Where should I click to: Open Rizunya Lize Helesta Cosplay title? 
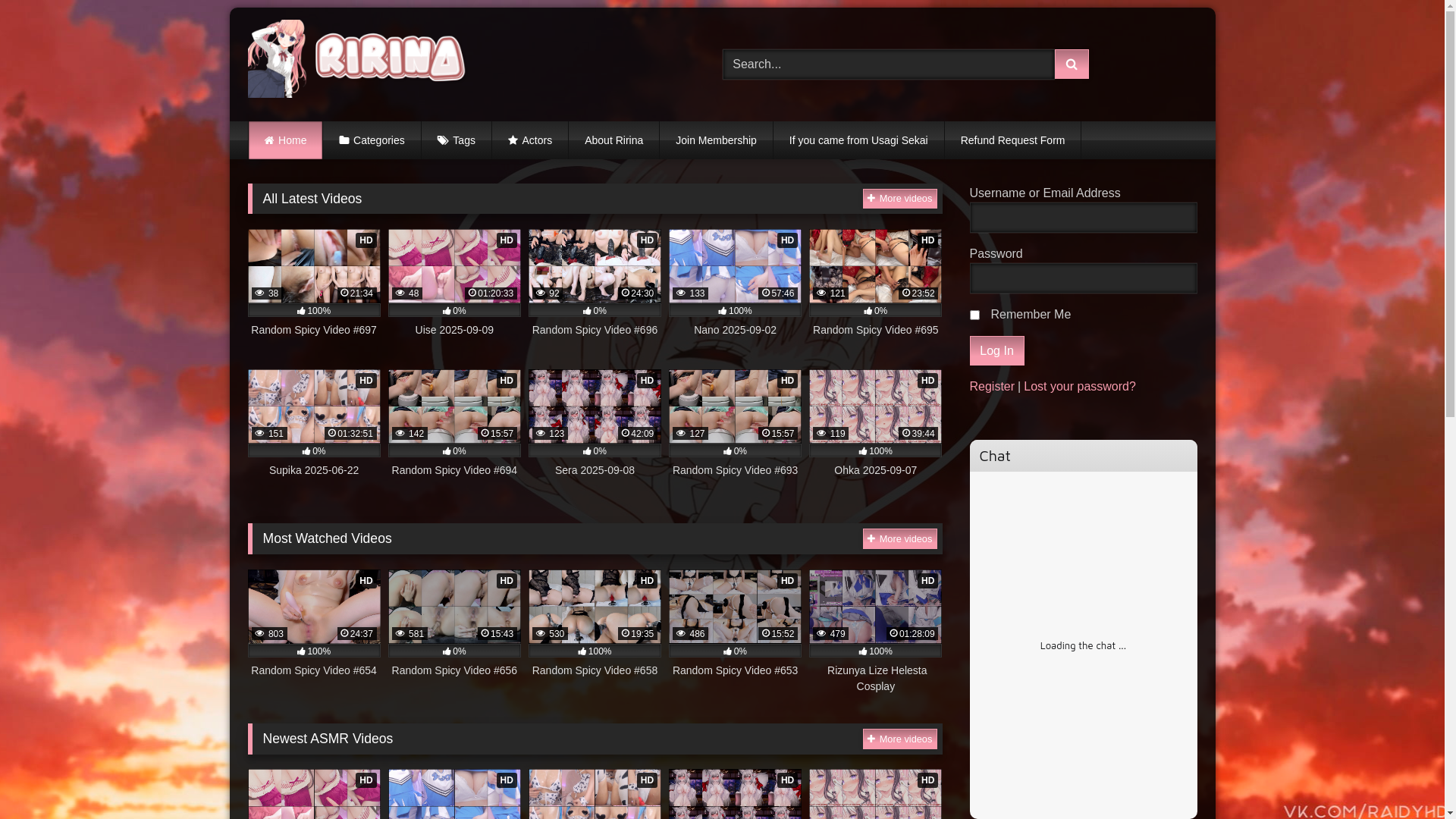876,679
